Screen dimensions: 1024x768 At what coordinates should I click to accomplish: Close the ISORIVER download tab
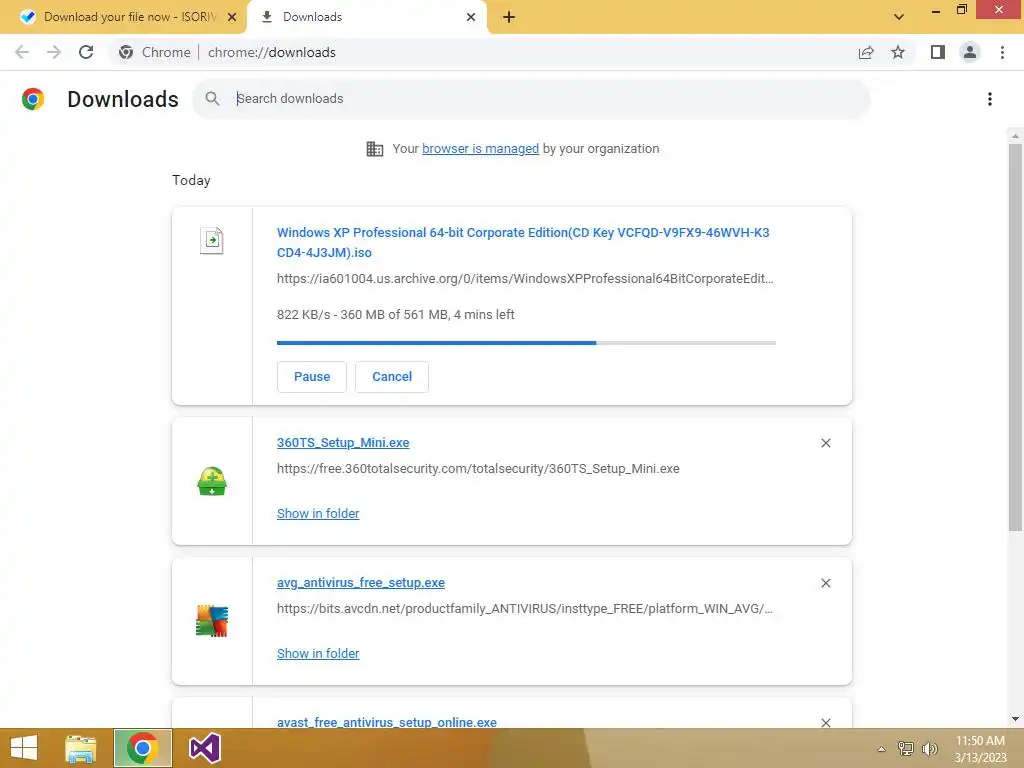pos(232,17)
